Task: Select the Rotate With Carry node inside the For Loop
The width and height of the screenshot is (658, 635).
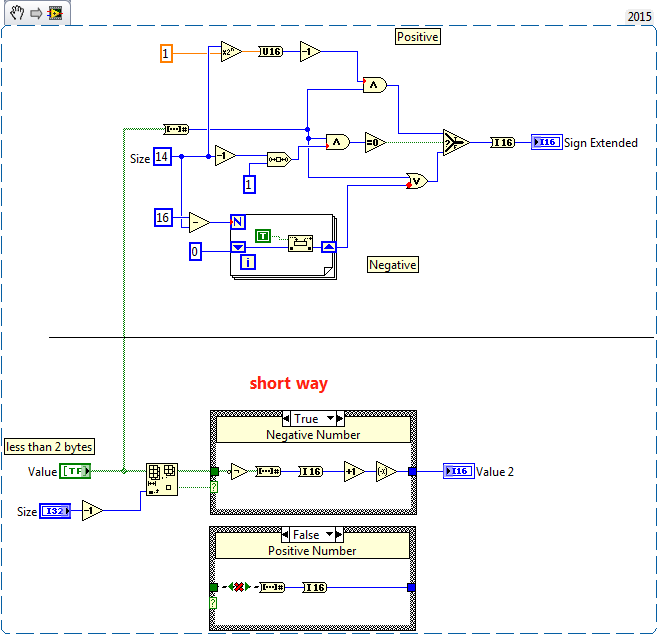Action: pyautogui.click(x=300, y=243)
